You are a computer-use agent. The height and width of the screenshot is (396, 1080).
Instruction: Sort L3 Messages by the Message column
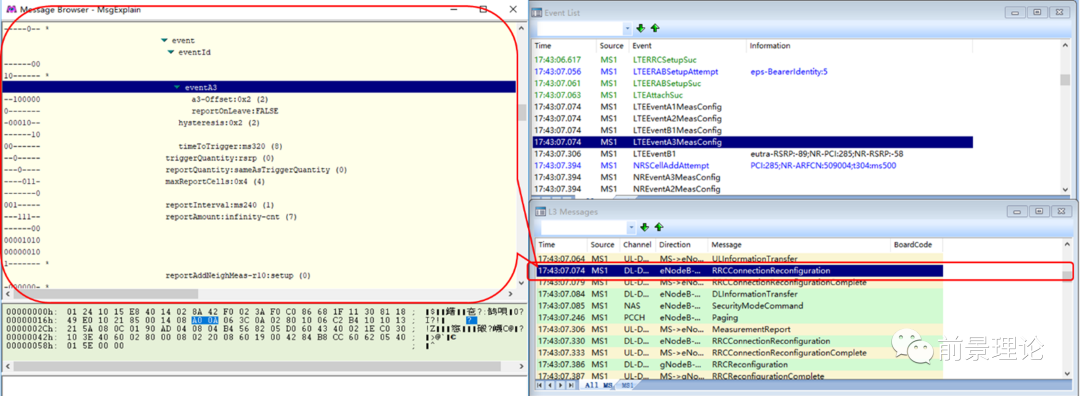(799, 244)
